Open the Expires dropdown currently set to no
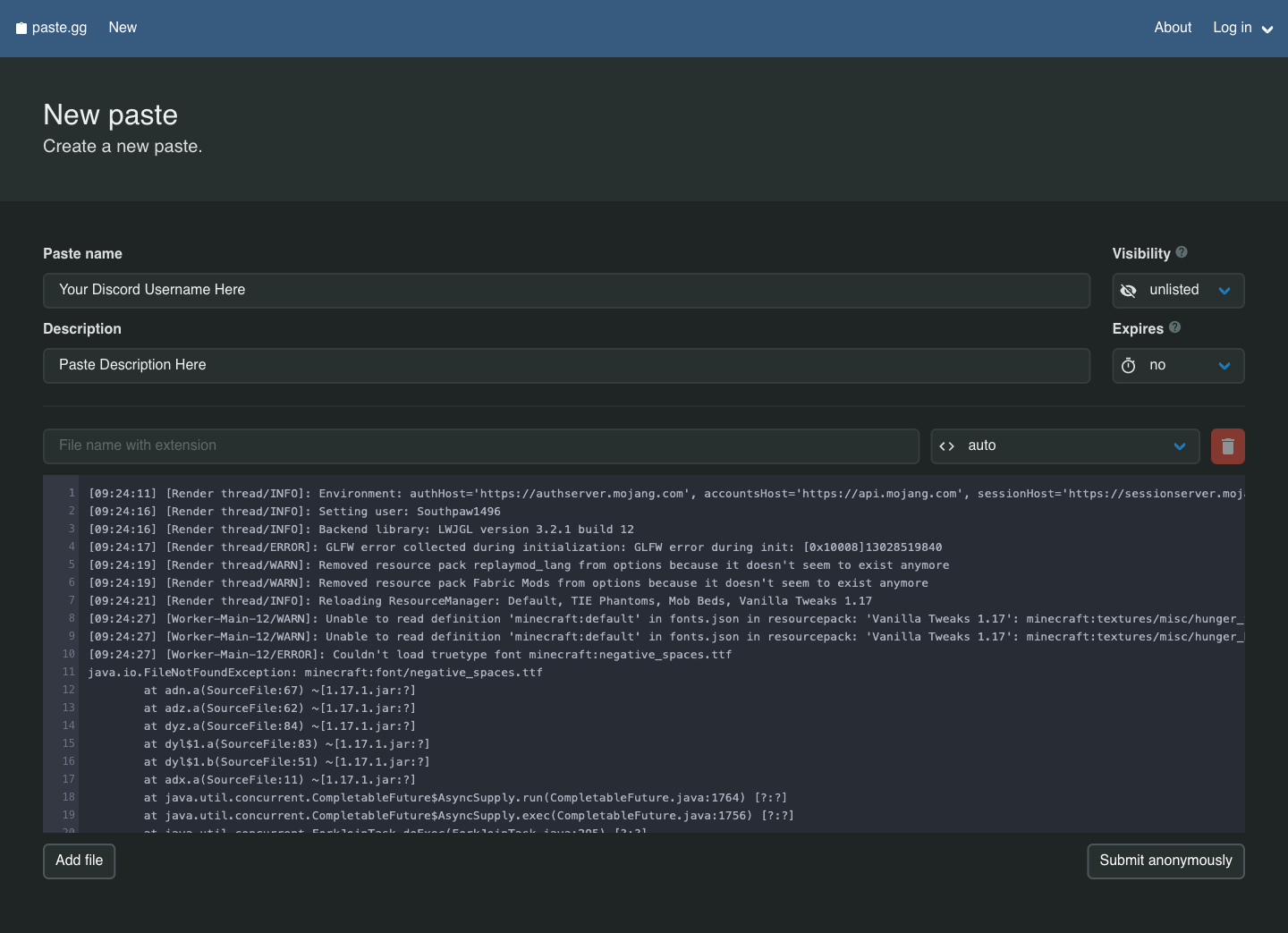Image resolution: width=1288 pixels, height=933 pixels. (x=1178, y=365)
